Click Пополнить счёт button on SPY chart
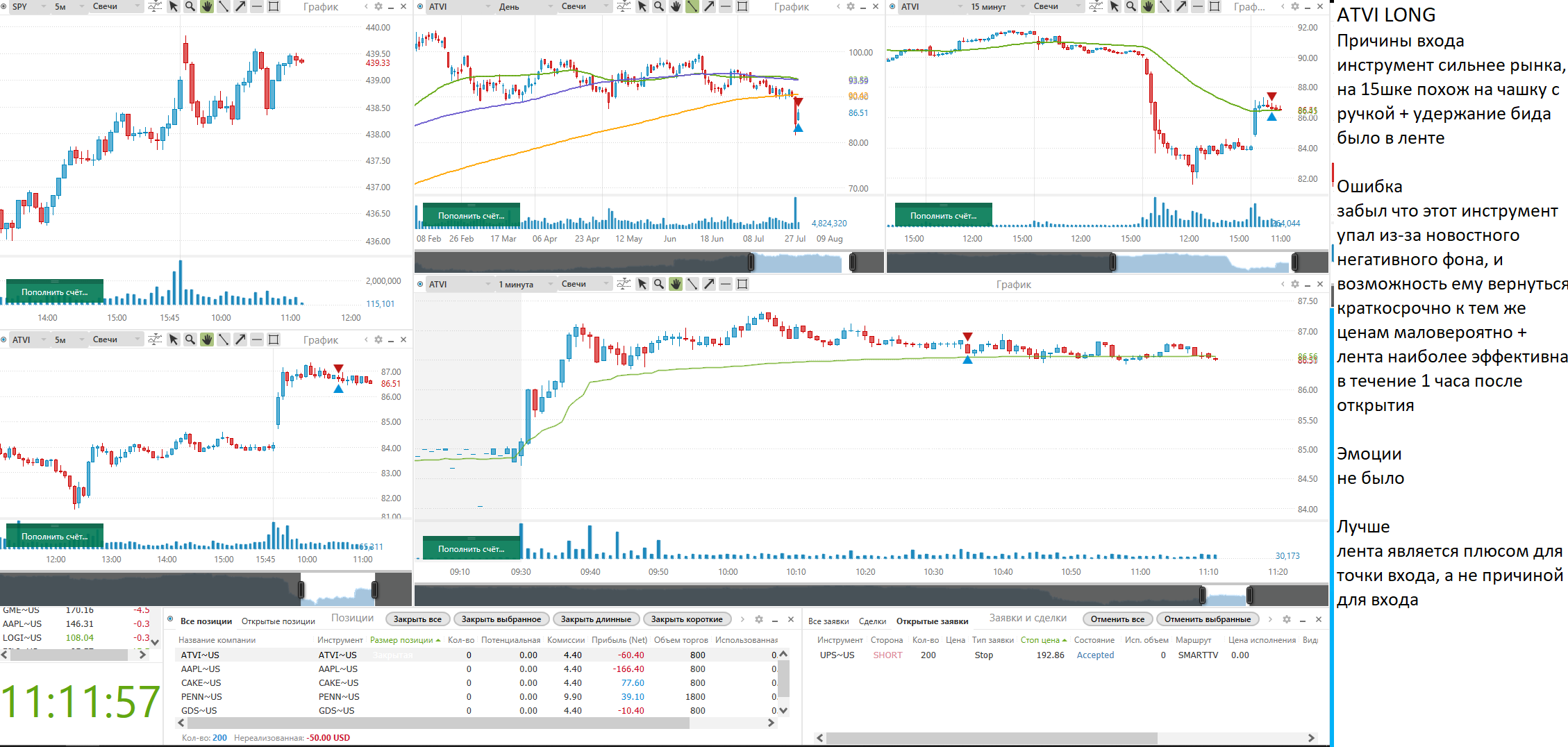The width and height of the screenshot is (1568, 747). [55, 292]
